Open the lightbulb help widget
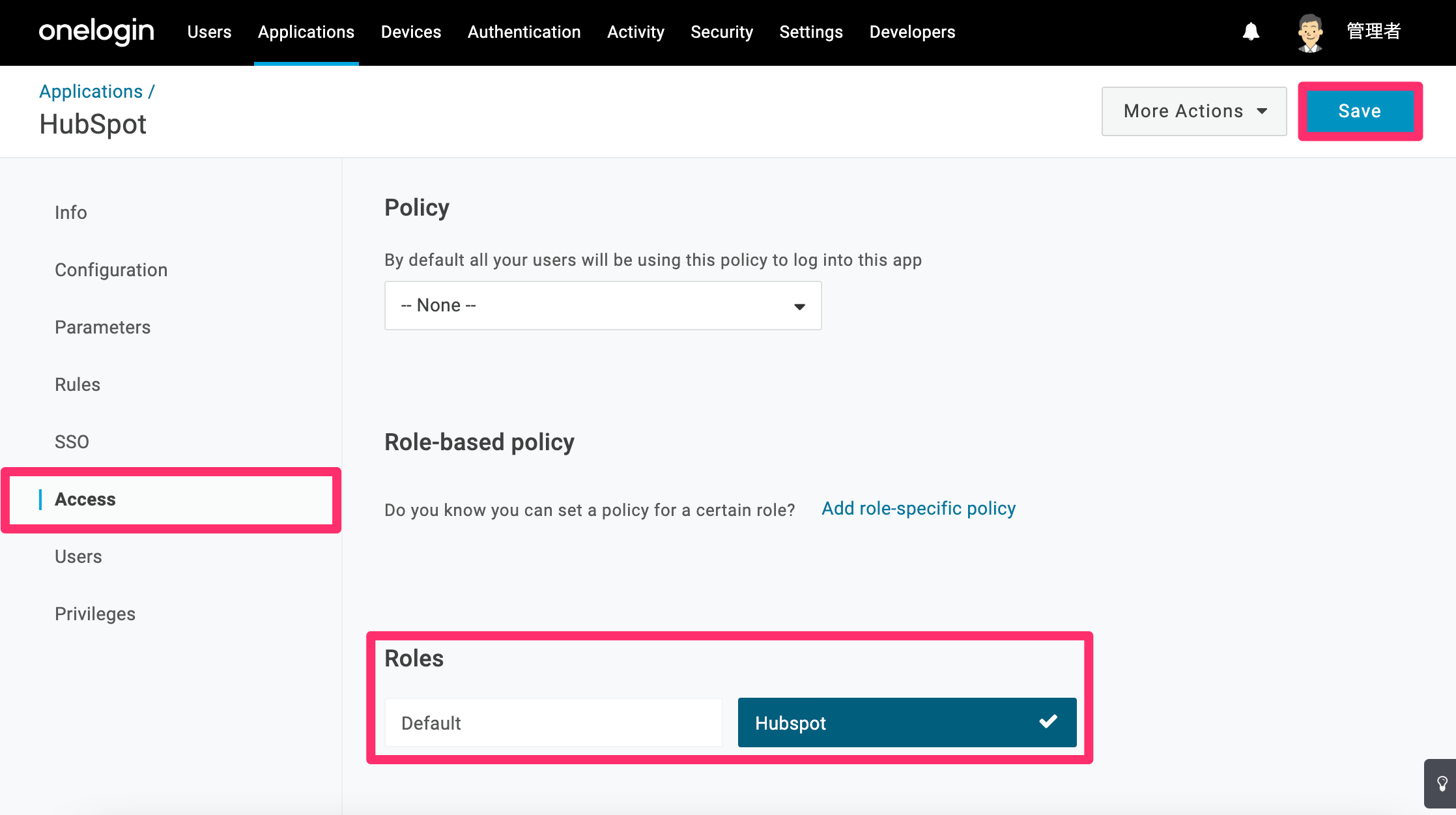This screenshot has width=1456, height=815. pyautogui.click(x=1442, y=783)
